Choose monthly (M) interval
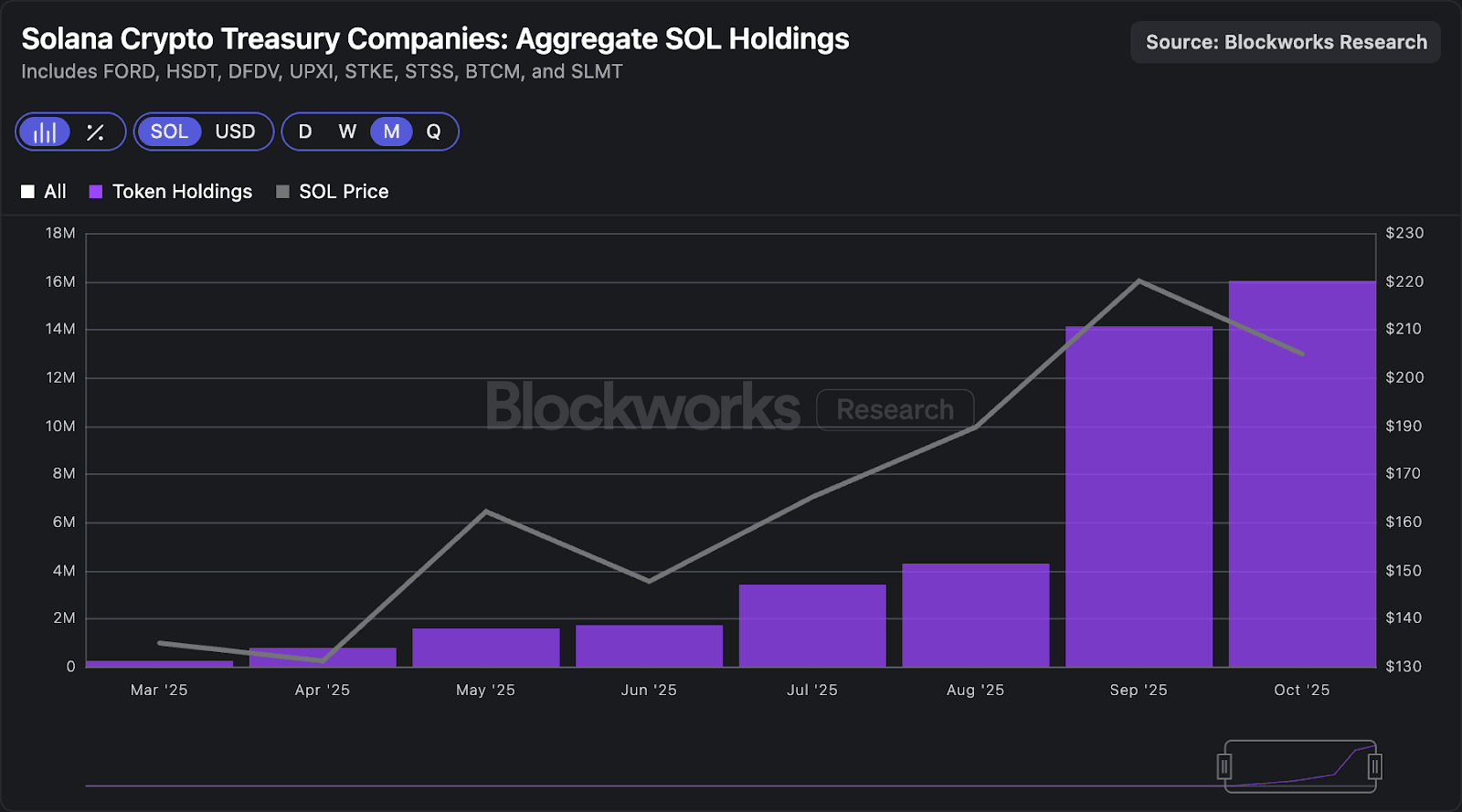The height and width of the screenshot is (812, 1462). pos(391,132)
